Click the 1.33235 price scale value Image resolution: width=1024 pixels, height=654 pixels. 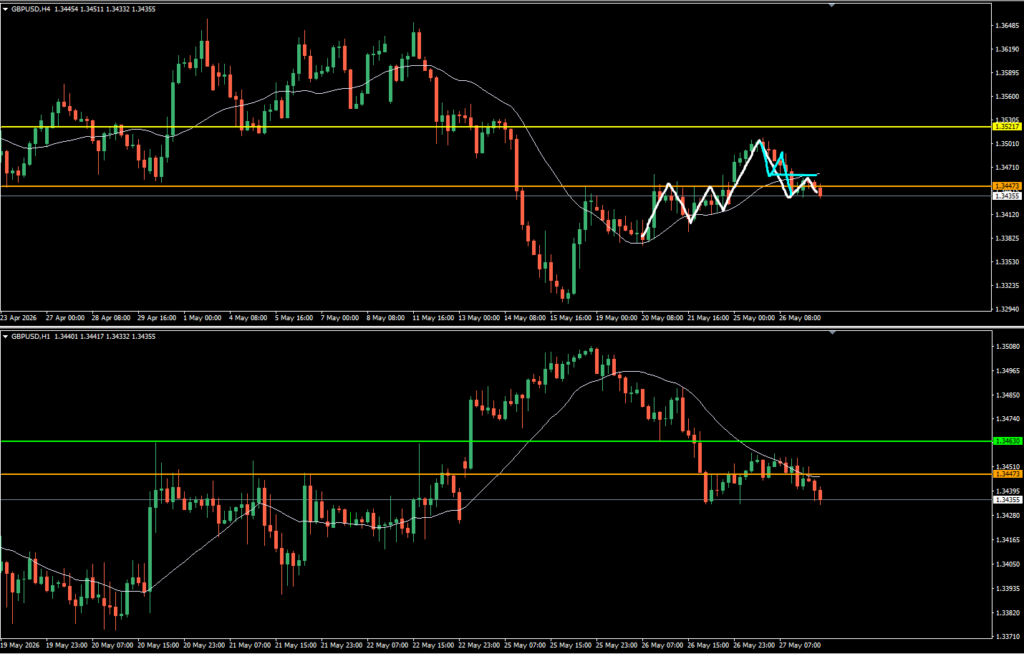point(1006,286)
